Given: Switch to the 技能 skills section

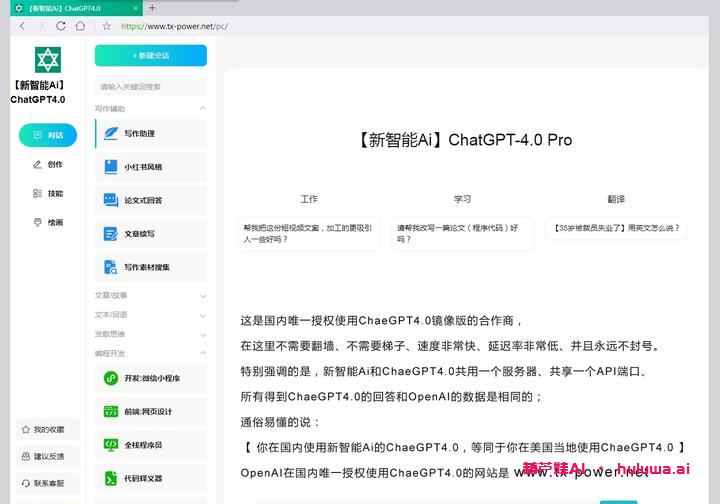Looking at the screenshot, I should [x=48, y=193].
